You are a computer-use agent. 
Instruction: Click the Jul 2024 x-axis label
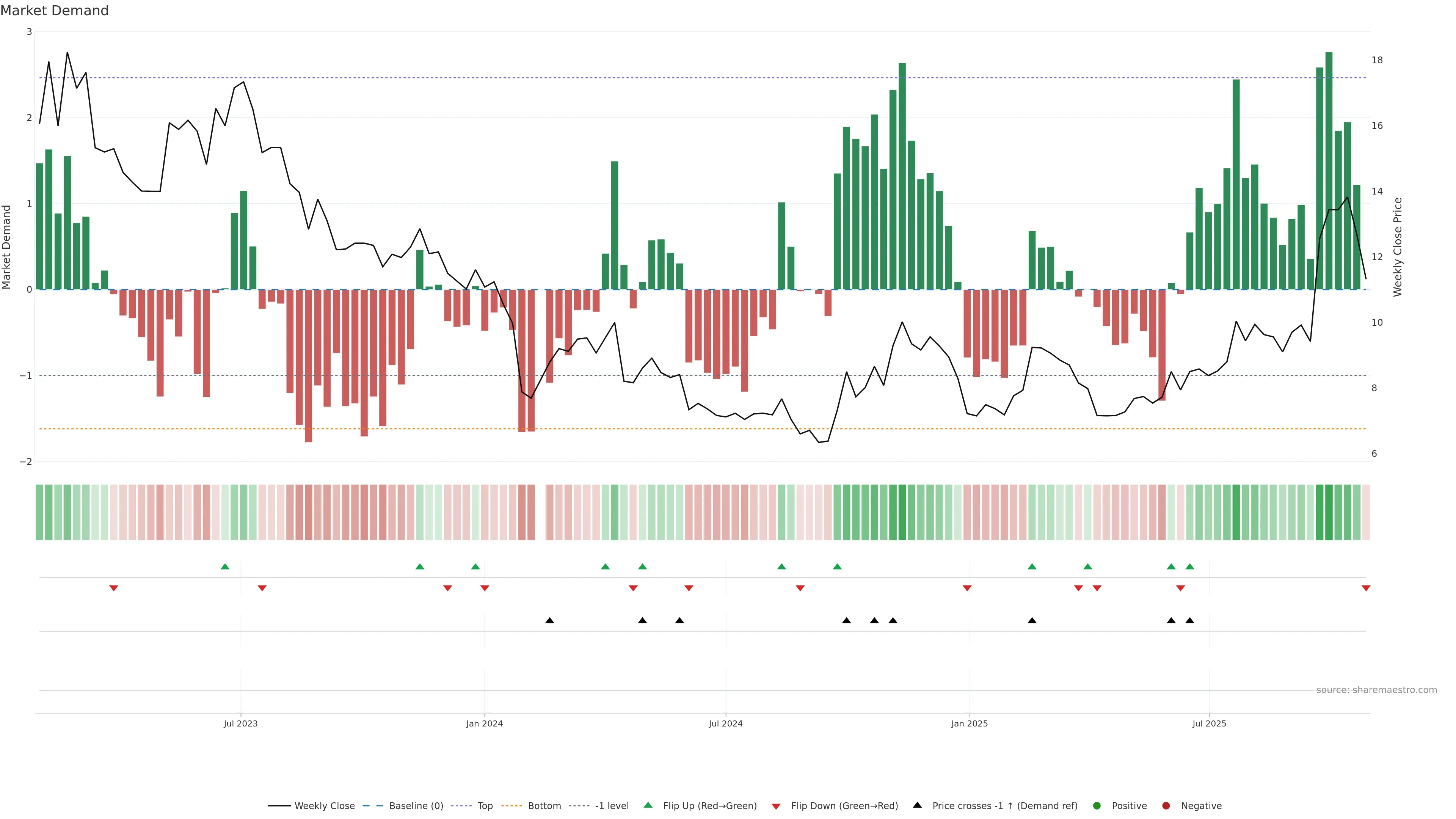[726, 724]
